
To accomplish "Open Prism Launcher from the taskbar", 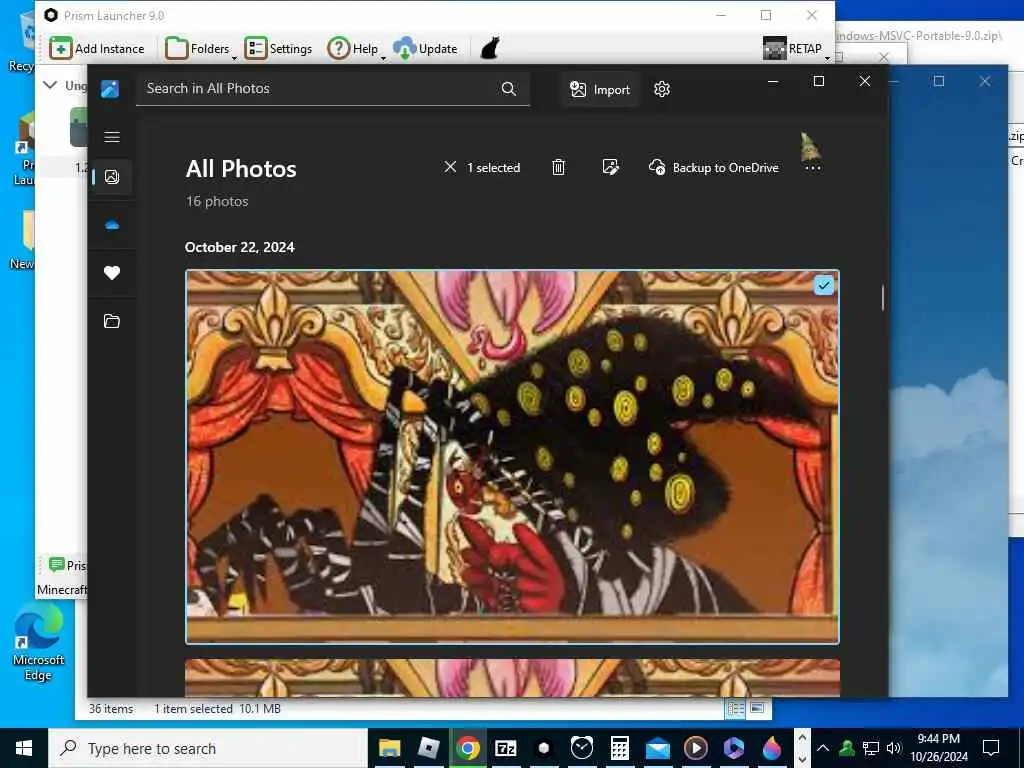I will [543, 748].
